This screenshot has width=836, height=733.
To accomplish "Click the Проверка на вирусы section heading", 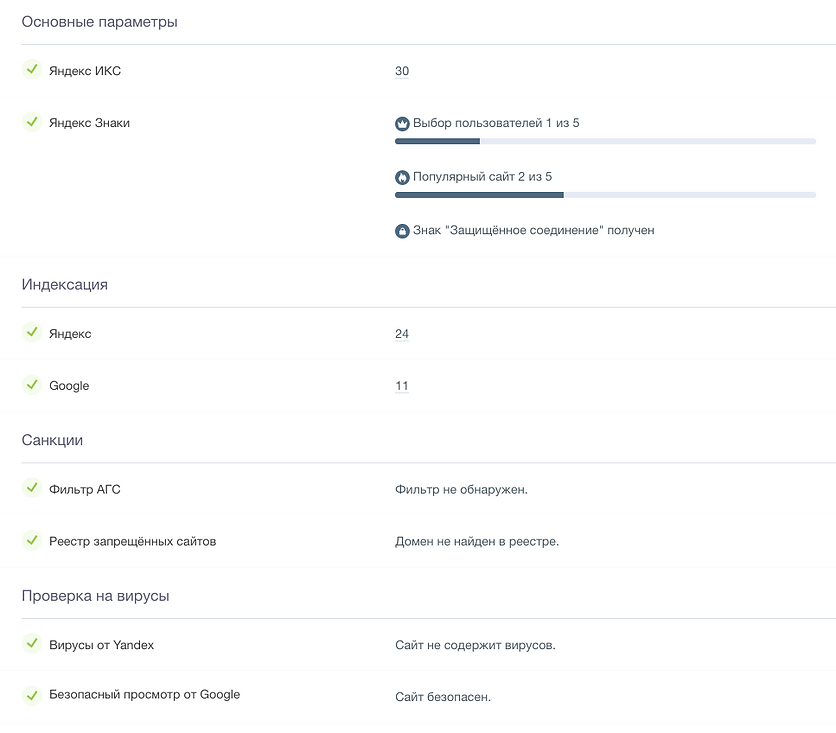I will (x=95, y=596).
